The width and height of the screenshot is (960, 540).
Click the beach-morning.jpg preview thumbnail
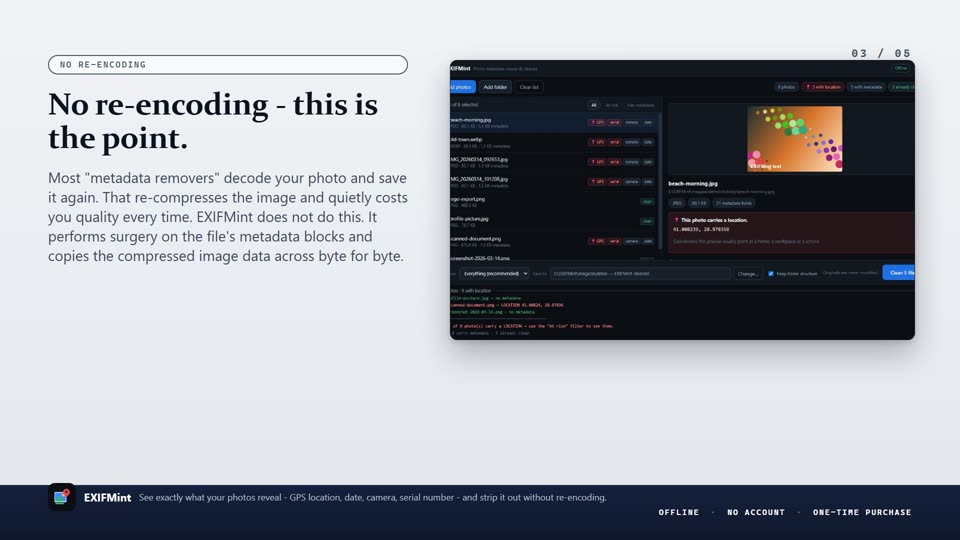pos(795,139)
